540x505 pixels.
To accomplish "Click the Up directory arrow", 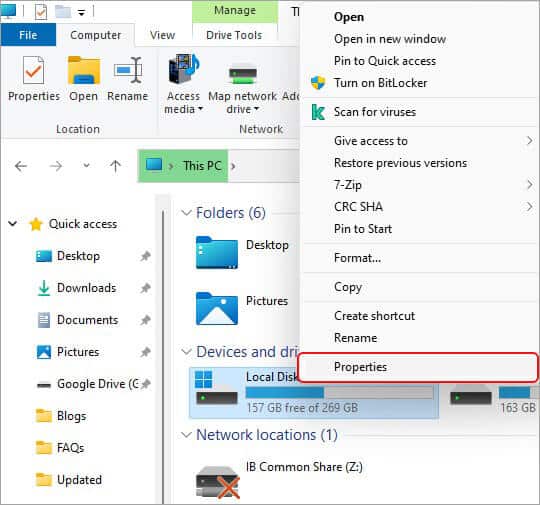I will tap(115, 166).
